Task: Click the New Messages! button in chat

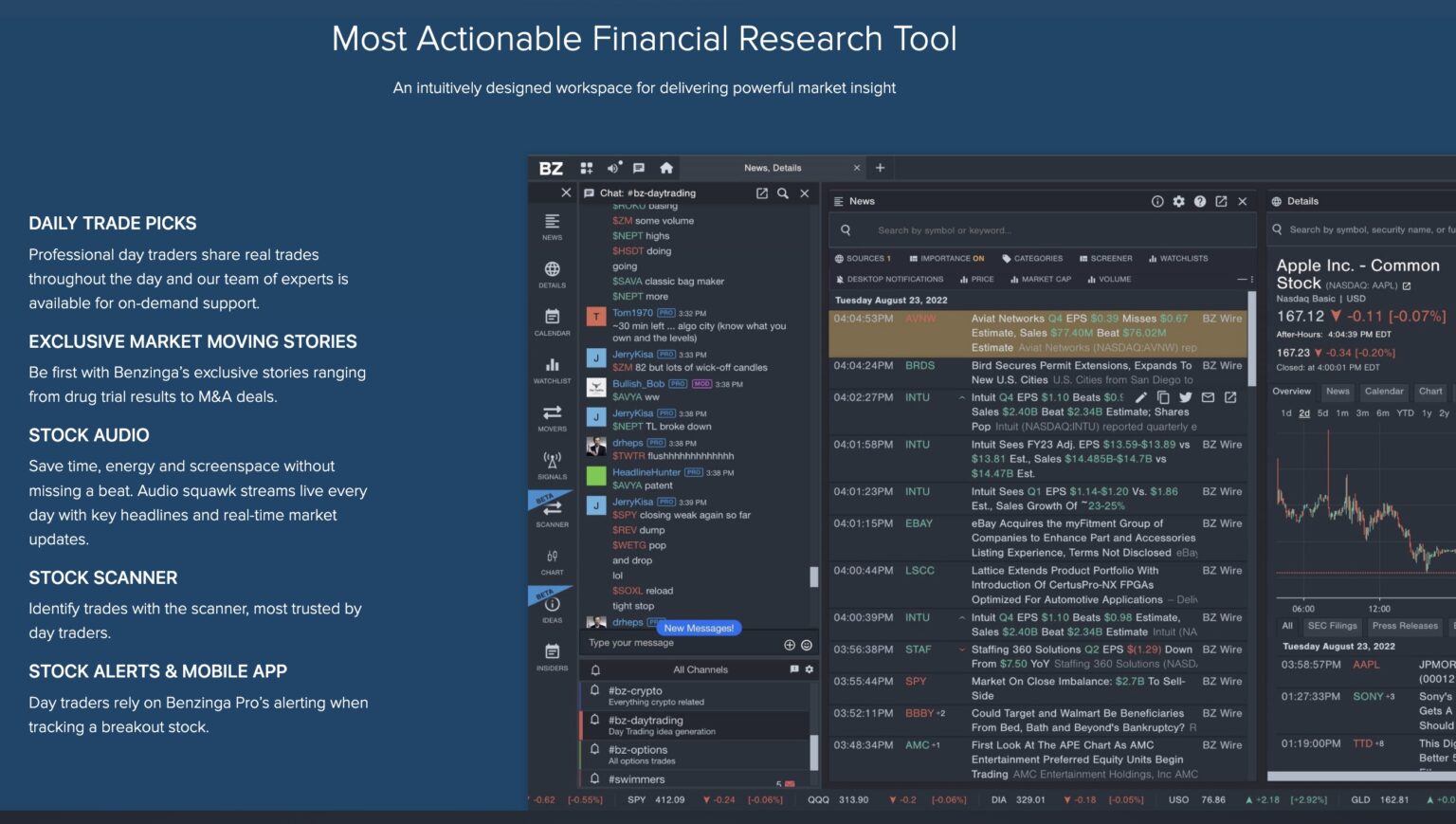Action: point(699,628)
